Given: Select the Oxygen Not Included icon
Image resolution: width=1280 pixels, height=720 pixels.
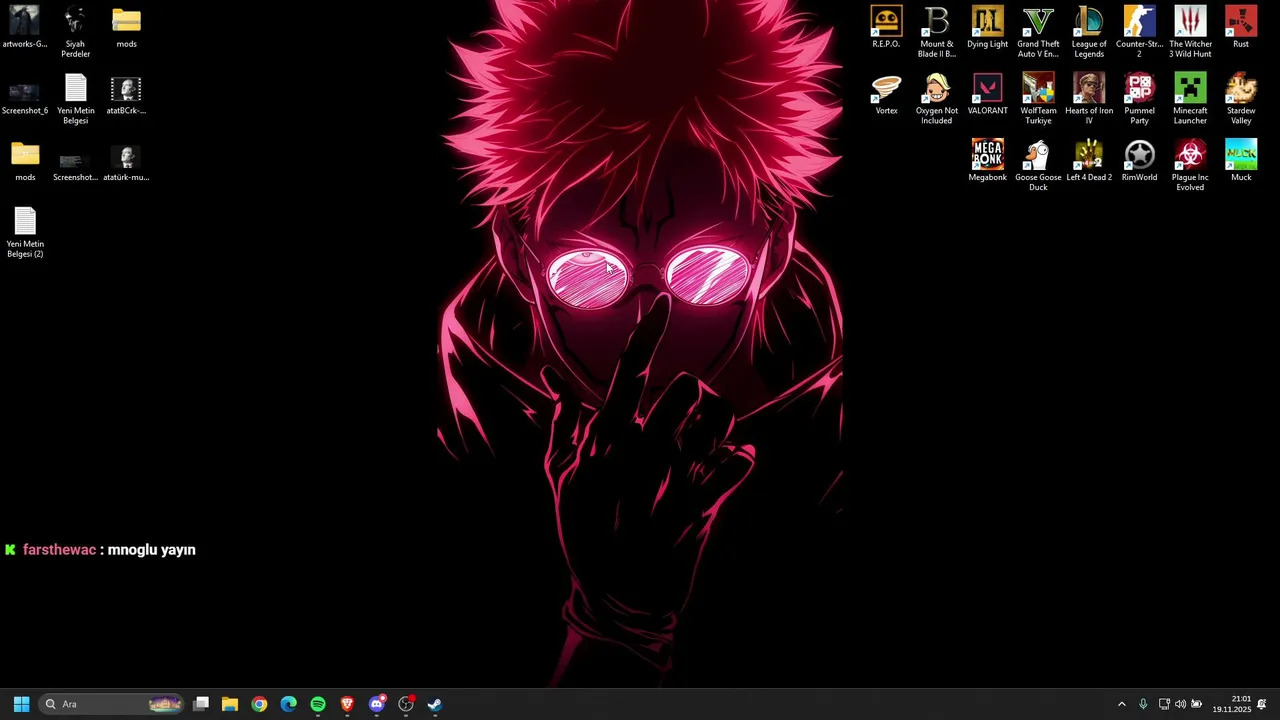Looking at the screenshot, I should point(937,99).
